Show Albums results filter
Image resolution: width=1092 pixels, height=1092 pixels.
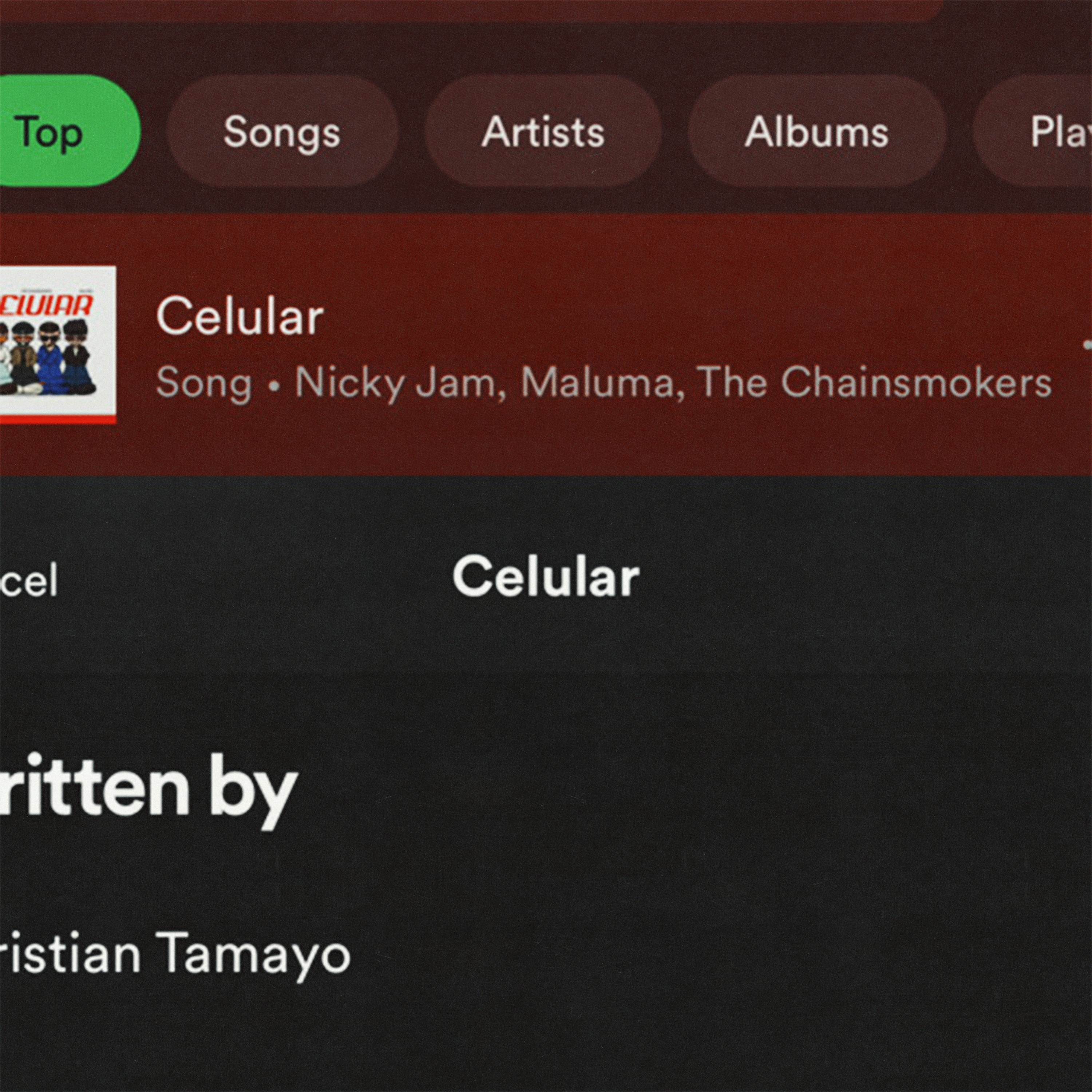[x=816, y=131]
